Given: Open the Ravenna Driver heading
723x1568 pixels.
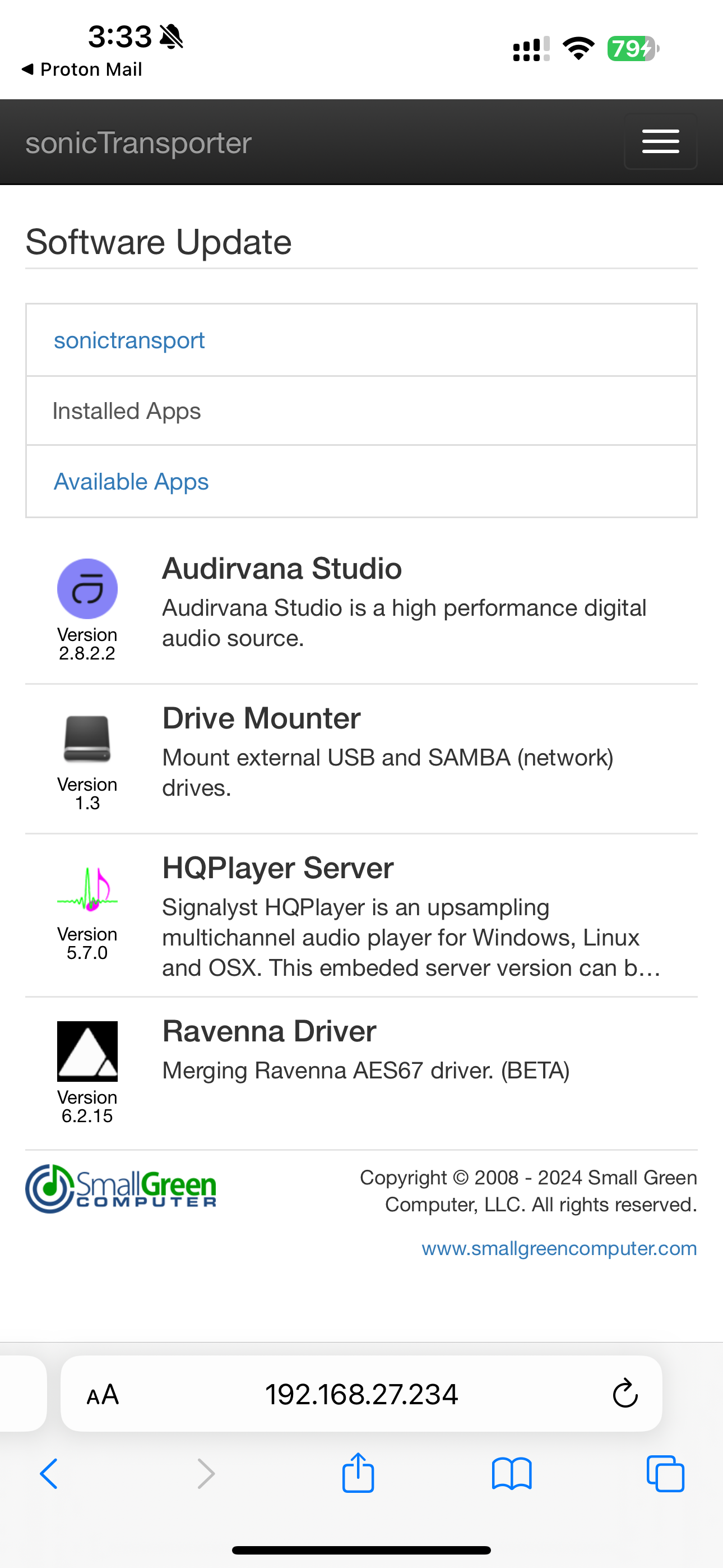Looking at the screenshot, I should pos(269,1031).
